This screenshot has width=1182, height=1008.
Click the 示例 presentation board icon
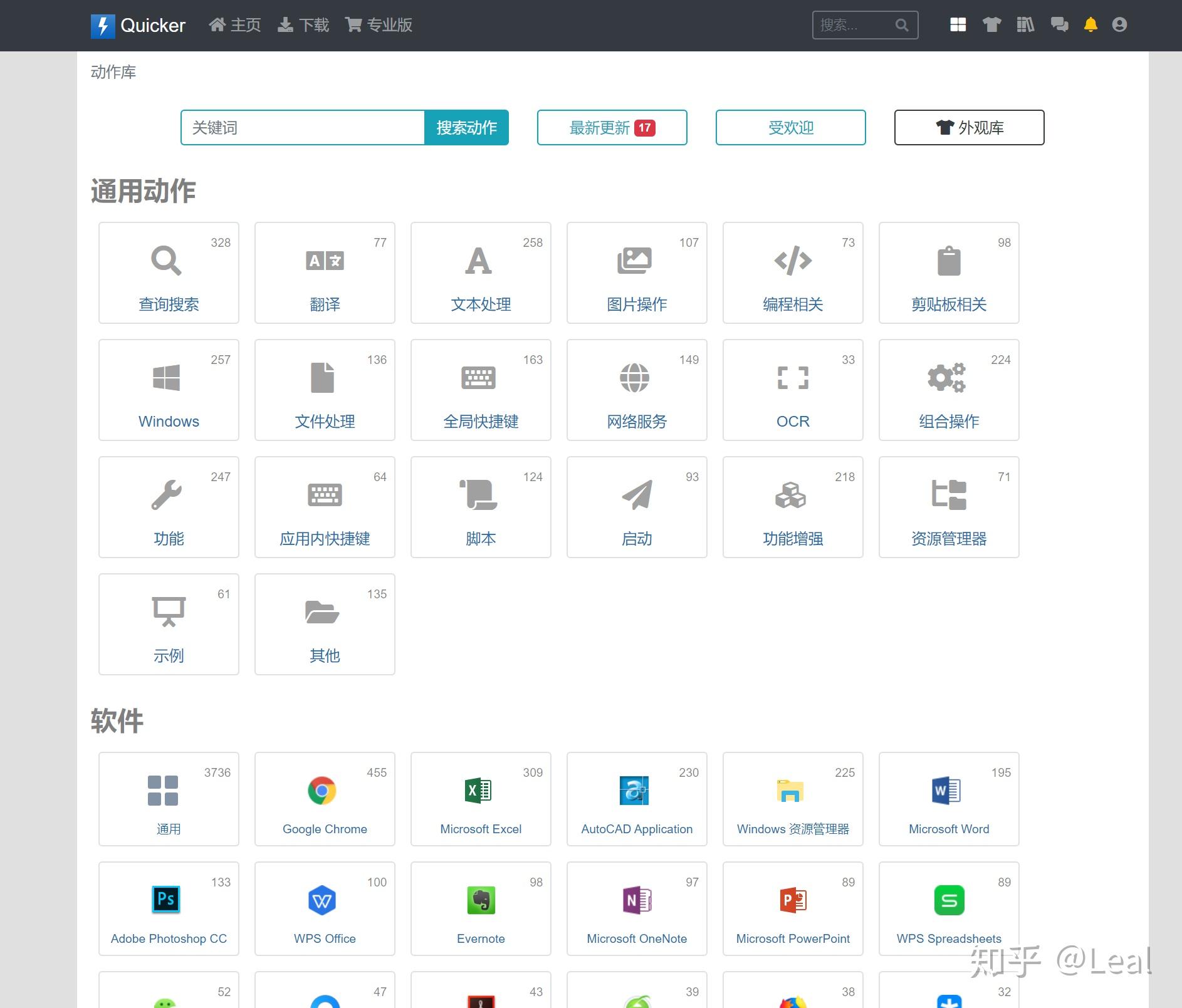(169, 612)
